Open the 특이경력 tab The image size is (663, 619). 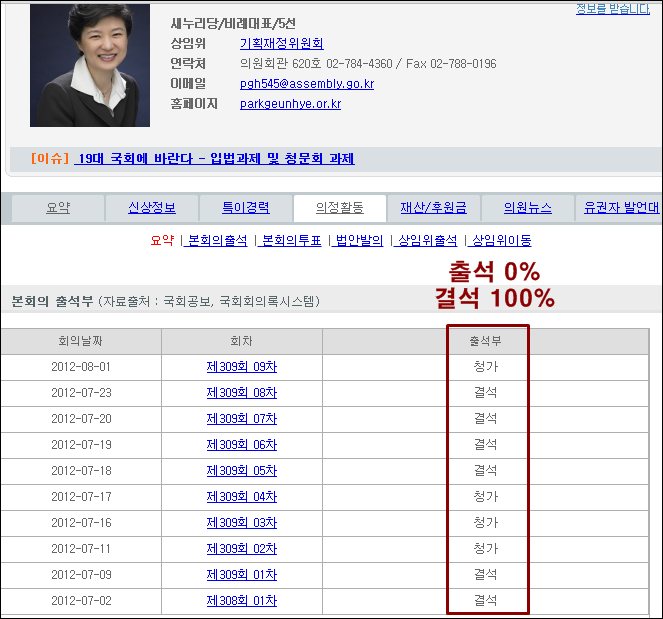point(245,208)
